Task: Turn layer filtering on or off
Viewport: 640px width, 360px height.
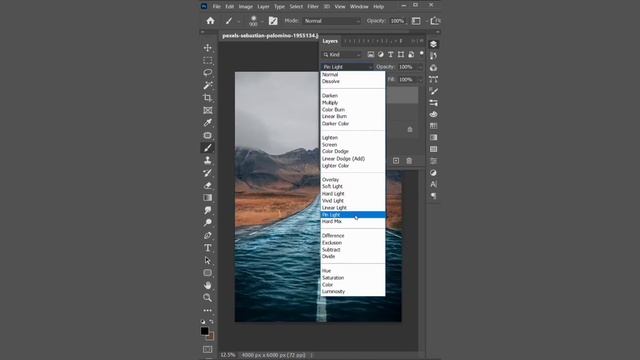Action: 422,53
